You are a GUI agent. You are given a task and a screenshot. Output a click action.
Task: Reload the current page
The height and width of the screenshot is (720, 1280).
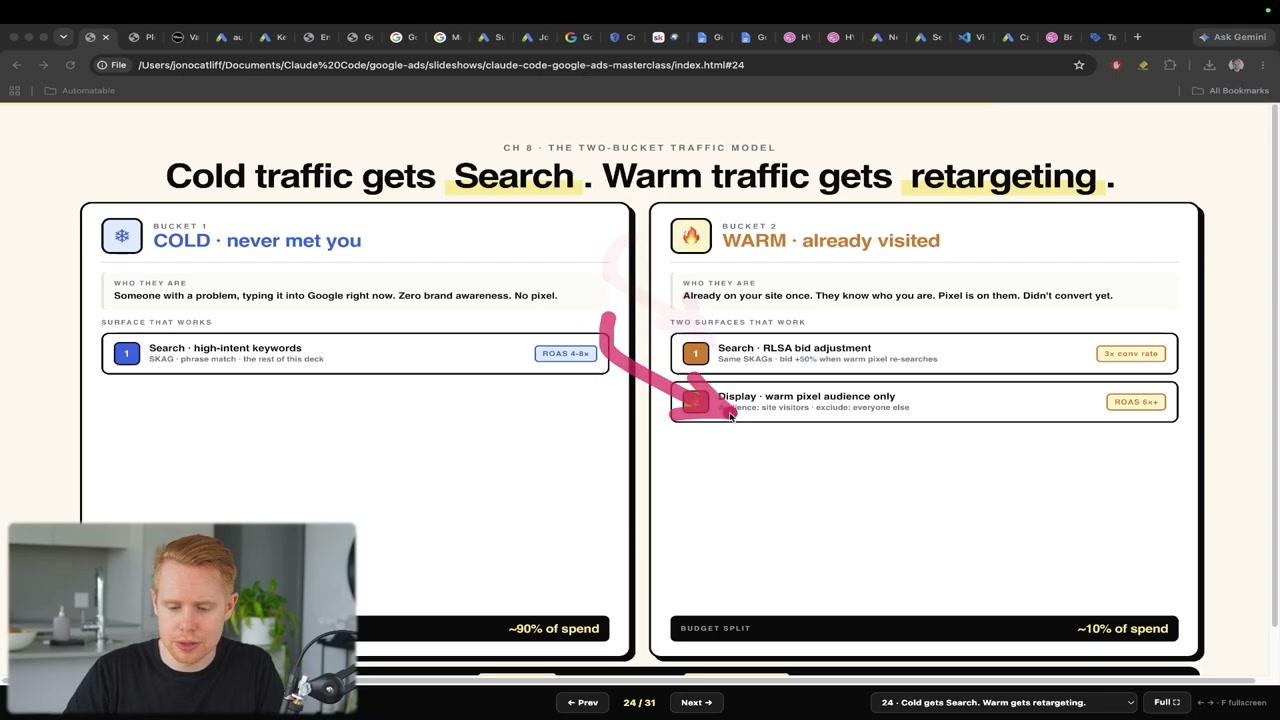coord(70,65)
